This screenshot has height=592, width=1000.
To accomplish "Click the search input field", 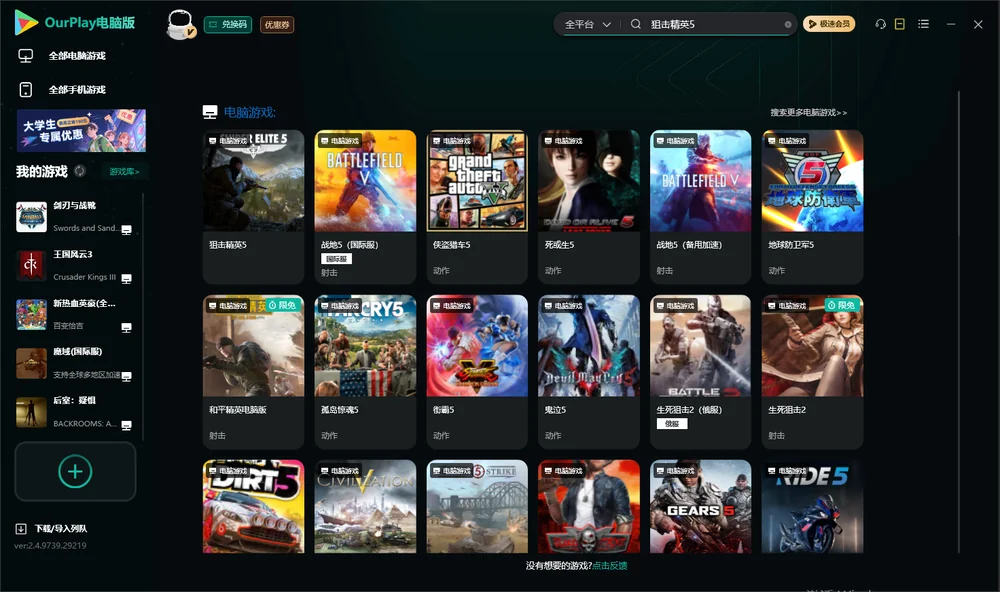I will pyautogui.click(x=714, y=24).
